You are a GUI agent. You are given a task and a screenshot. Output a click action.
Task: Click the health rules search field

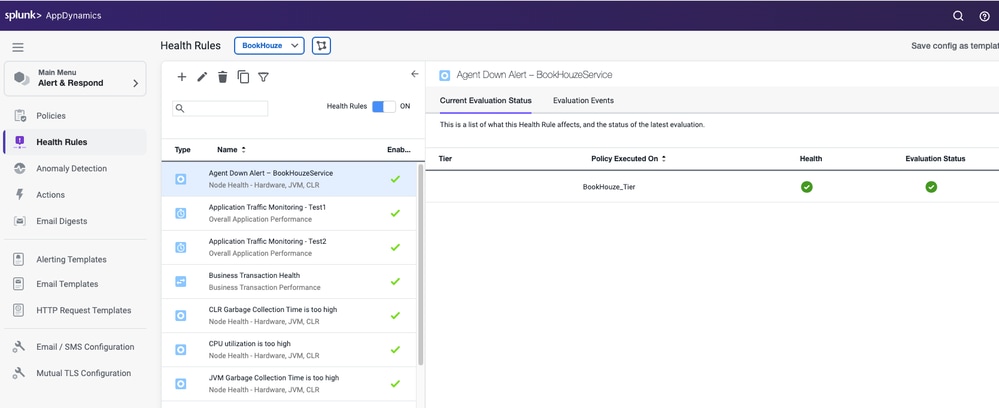pyautogui.click(x=220, y=108)
